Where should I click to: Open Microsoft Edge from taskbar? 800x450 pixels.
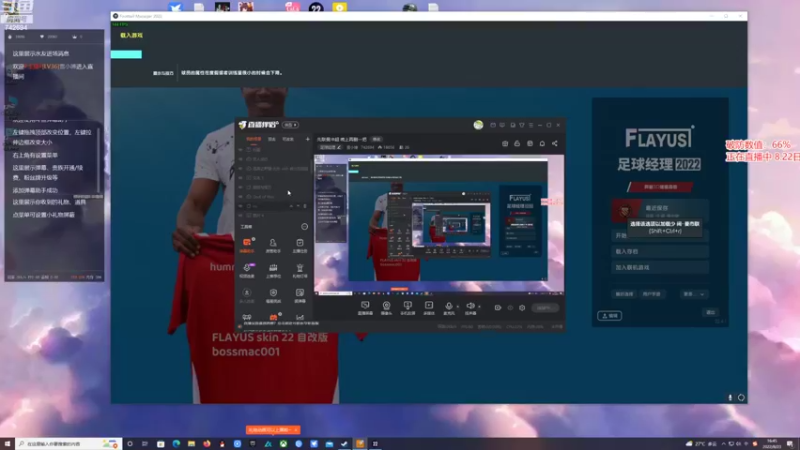click(x=176, y=444)
